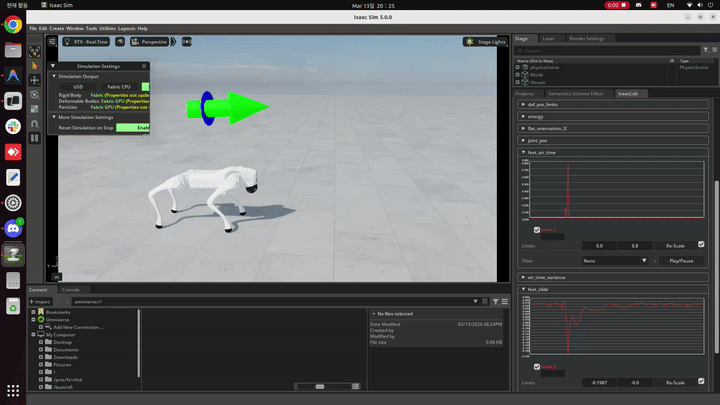720x405 pixels.
Task: Click Re-Scale in feet_air_time limits
Action: 675,246
